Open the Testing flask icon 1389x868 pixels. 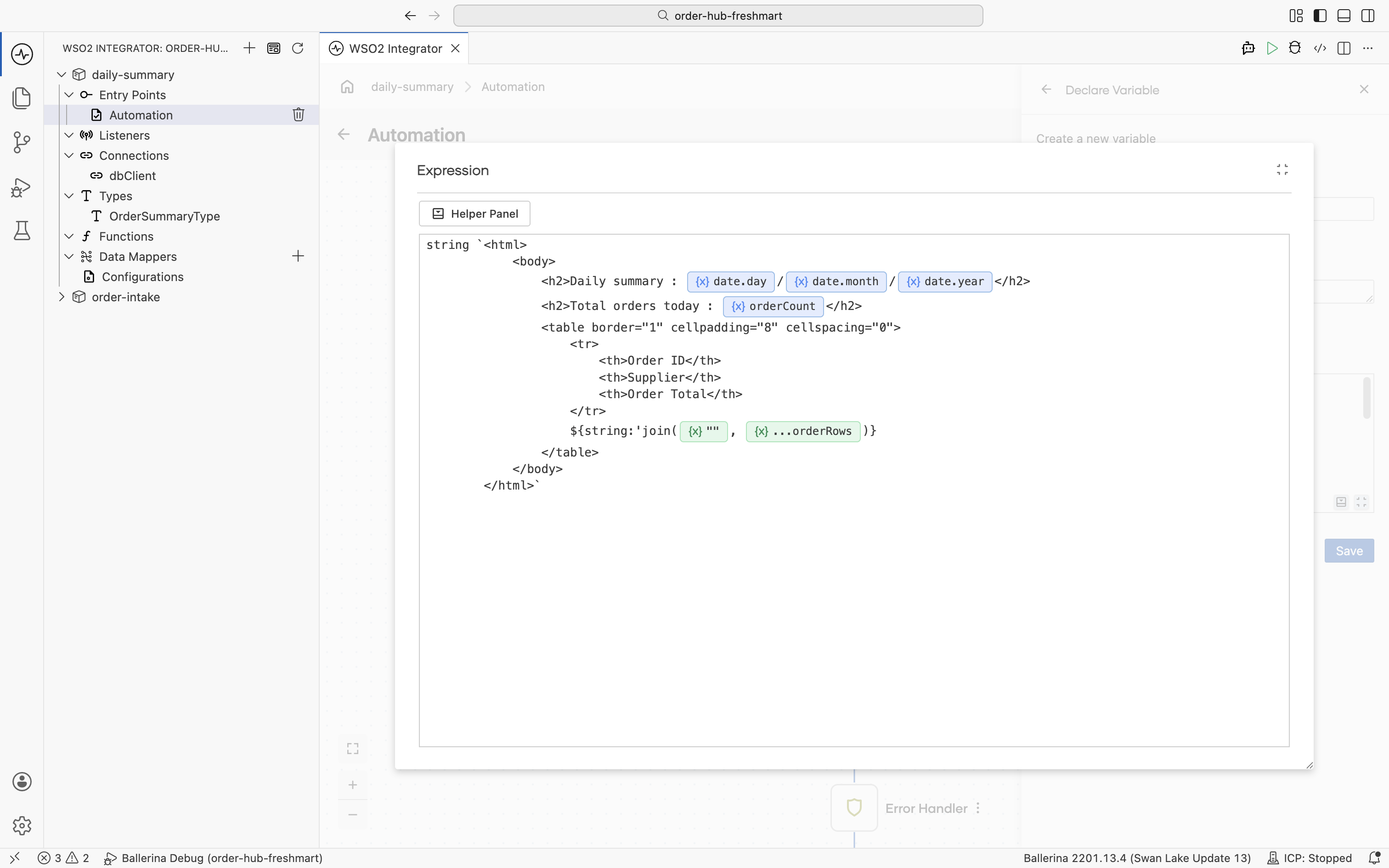click(x=22, y=231)
